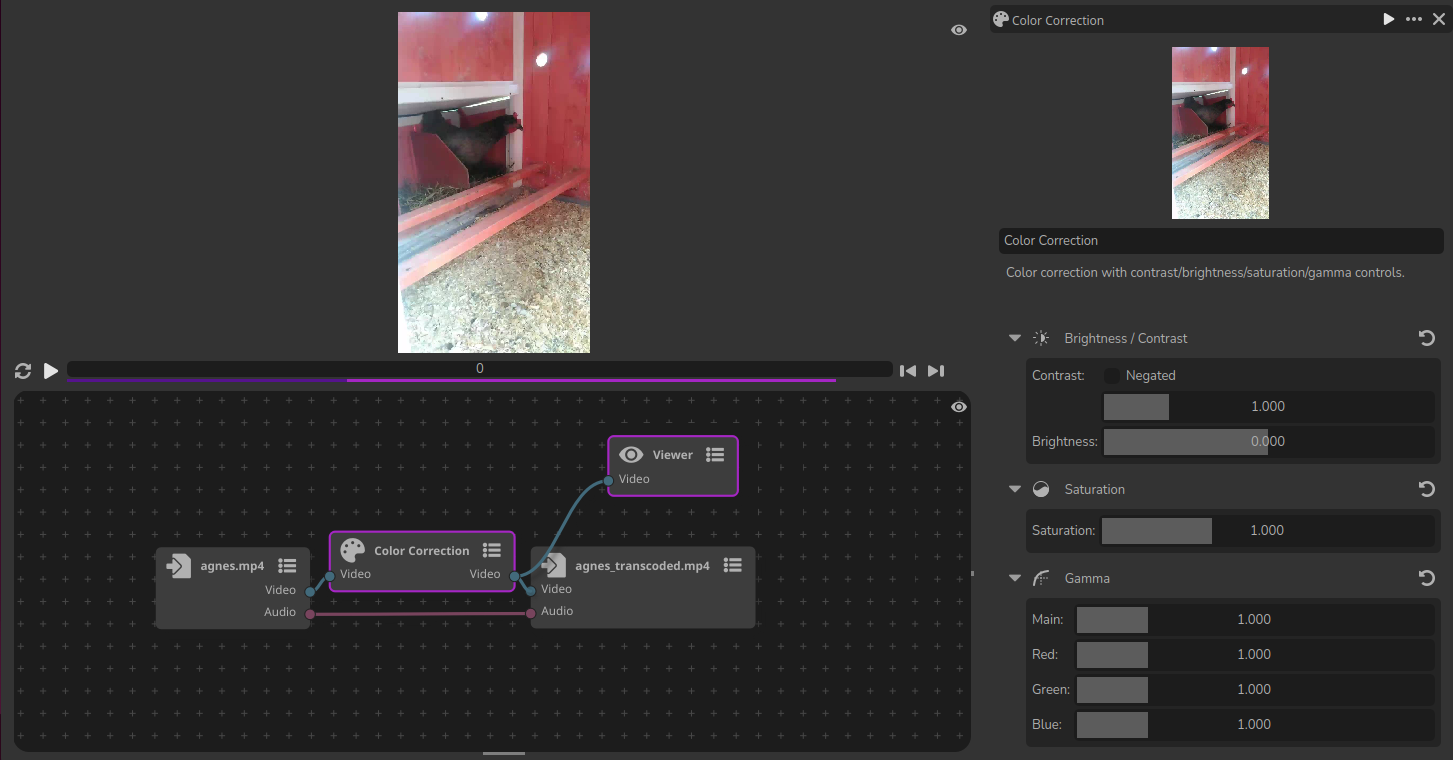The height and width of the screenshot is (760, 1453).
Task: Click the Color Correction name input field
Action: pos(1221,241)
